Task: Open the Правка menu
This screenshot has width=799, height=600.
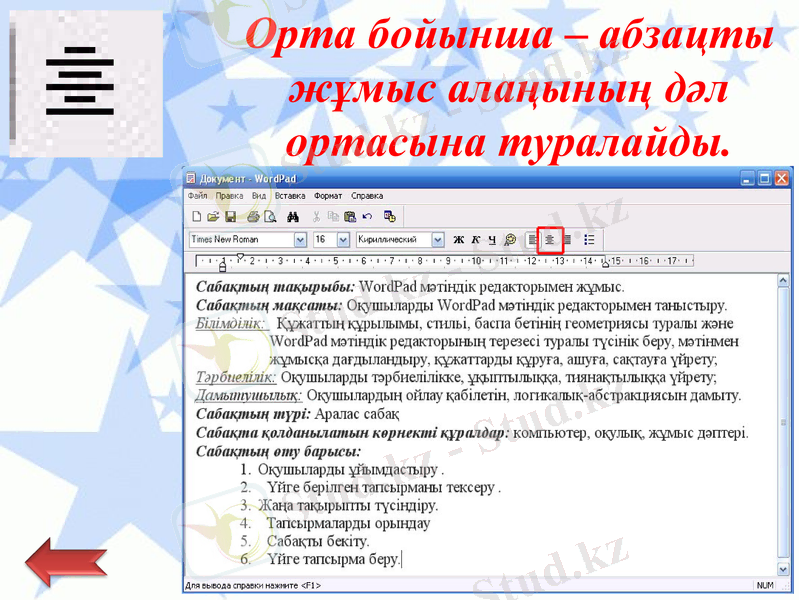Action: pos(229,196)
